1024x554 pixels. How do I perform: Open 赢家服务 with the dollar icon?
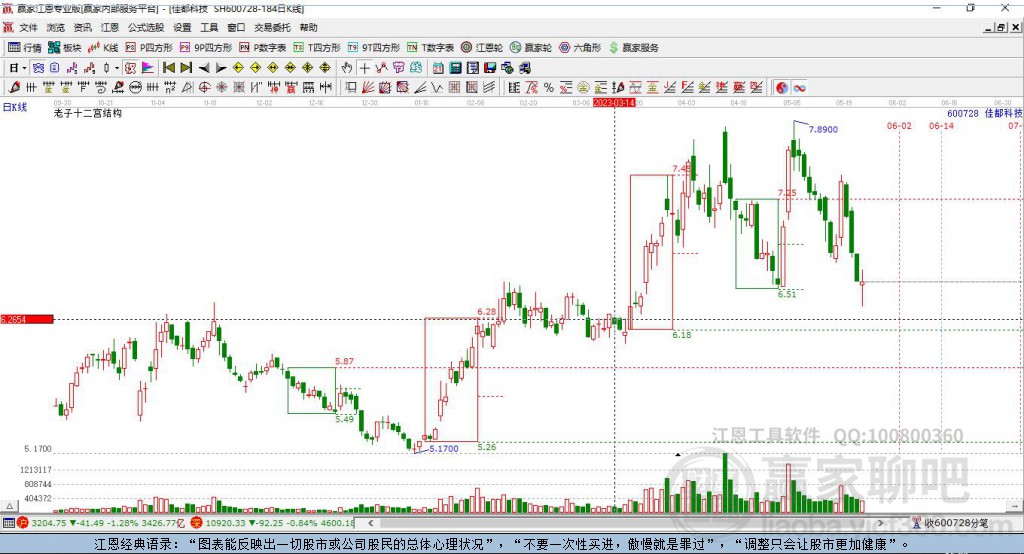(x=633, y=48)
